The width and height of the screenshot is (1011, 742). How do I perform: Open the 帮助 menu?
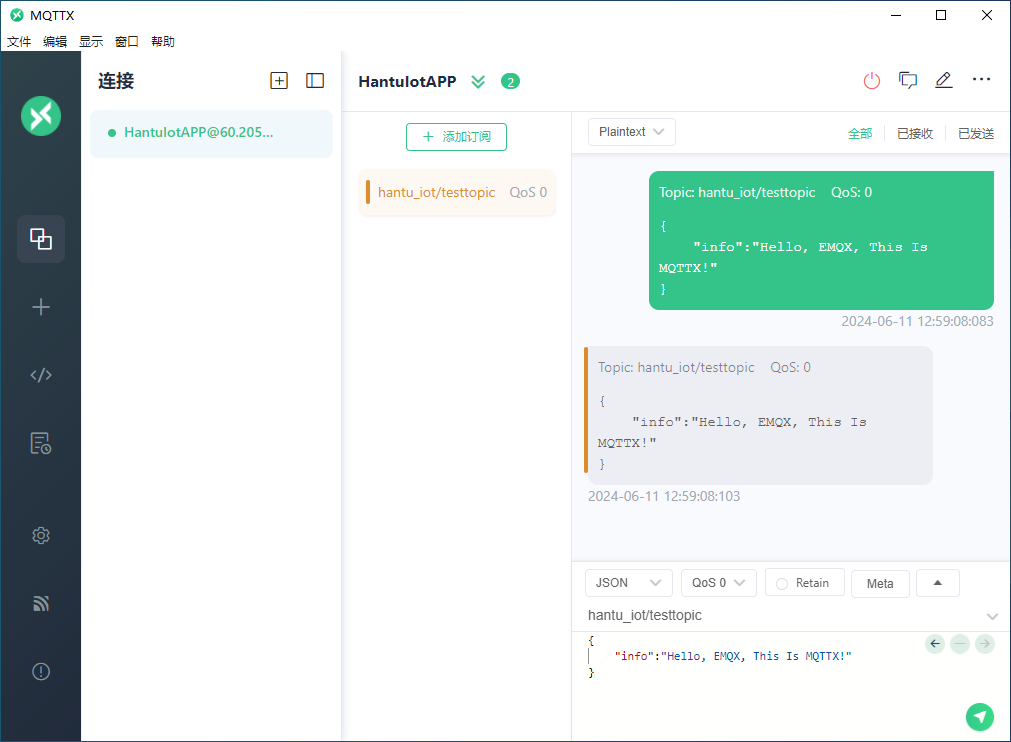click(163, 42)
